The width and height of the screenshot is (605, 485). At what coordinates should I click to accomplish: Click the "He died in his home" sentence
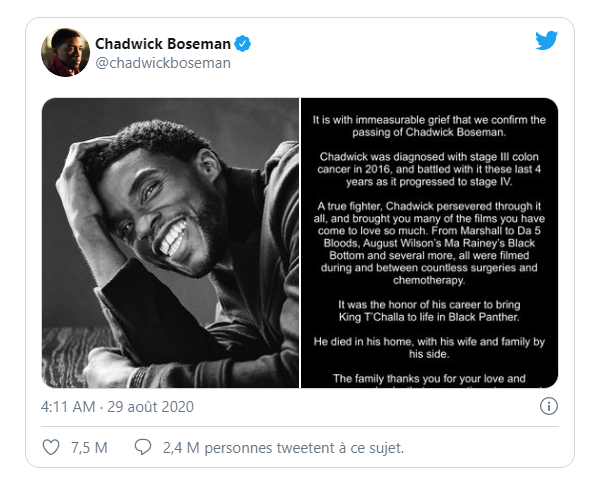(428, 348)
